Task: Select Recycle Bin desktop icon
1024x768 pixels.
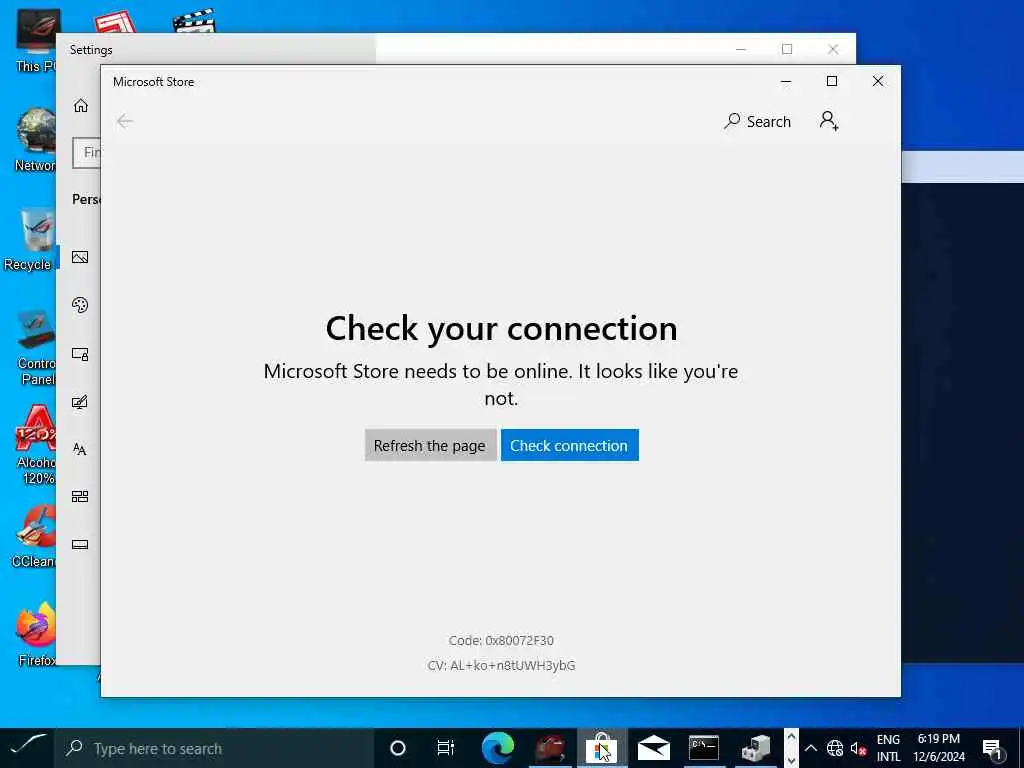Action: pyautogui.click(x=29, y=239)
